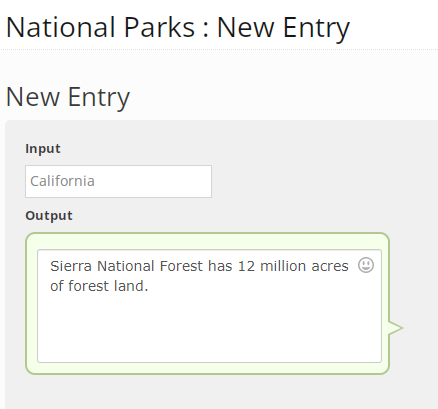Click inside the Output text area

(x=209, y=306)
